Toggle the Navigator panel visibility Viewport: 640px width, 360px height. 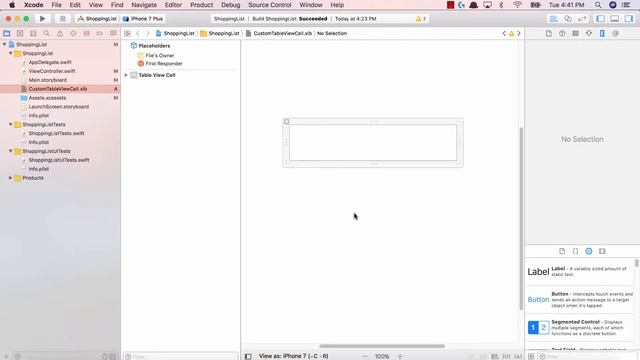(600, 19)
